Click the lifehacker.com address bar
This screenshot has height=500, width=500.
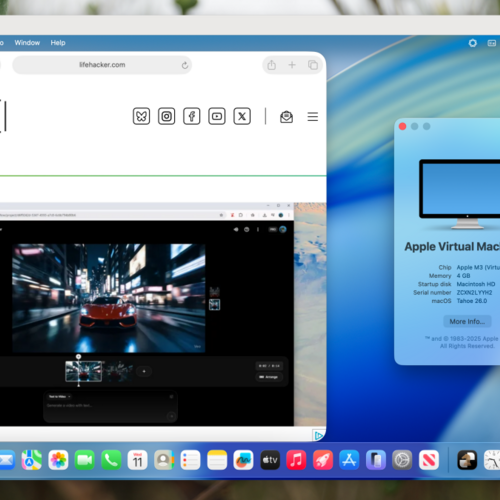(102, 65)
